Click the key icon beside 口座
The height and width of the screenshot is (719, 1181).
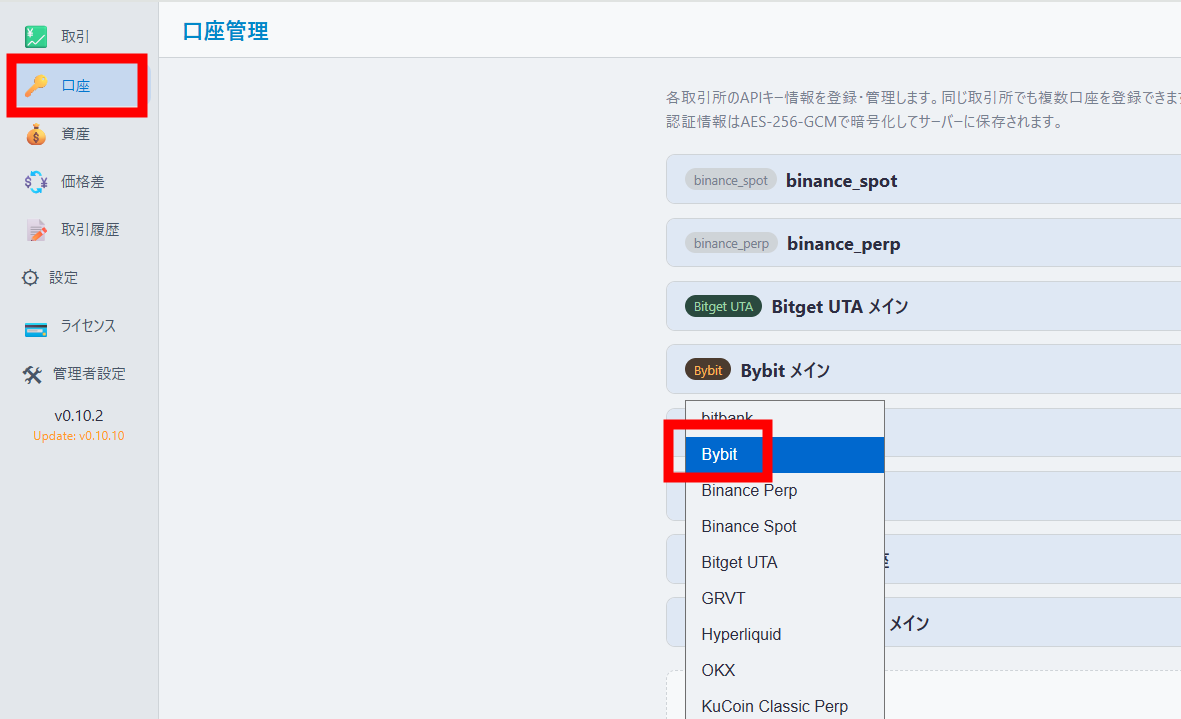tap(37, 86)
